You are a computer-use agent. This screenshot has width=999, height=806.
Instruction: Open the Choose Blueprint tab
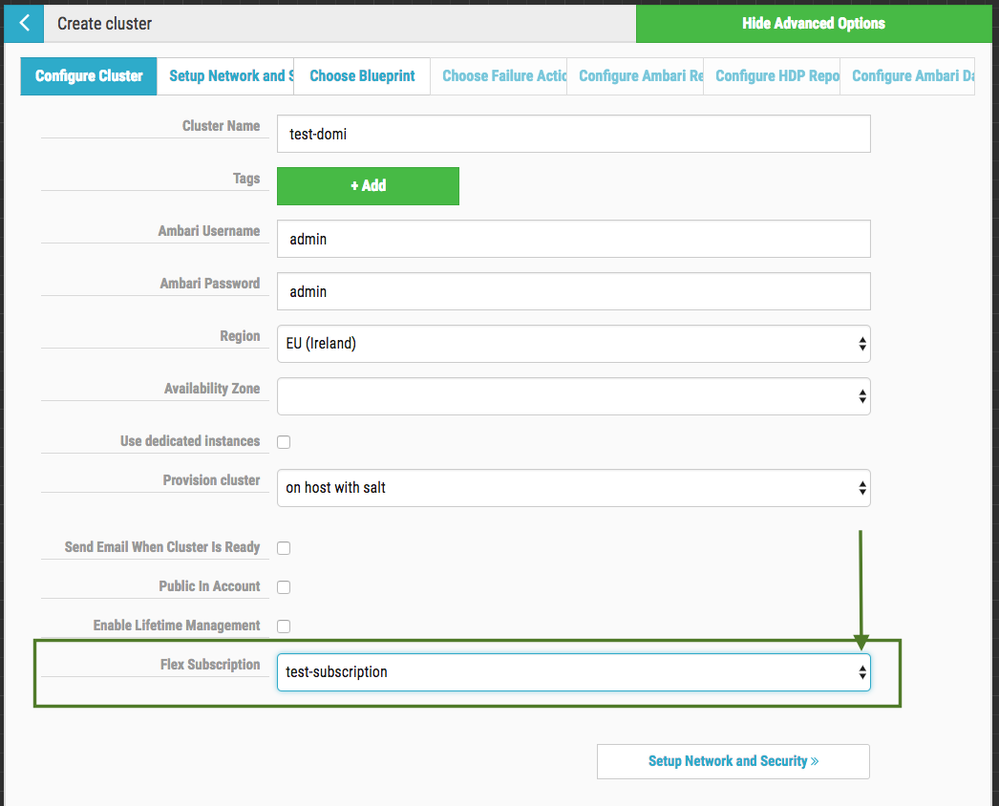pos(362,76)
